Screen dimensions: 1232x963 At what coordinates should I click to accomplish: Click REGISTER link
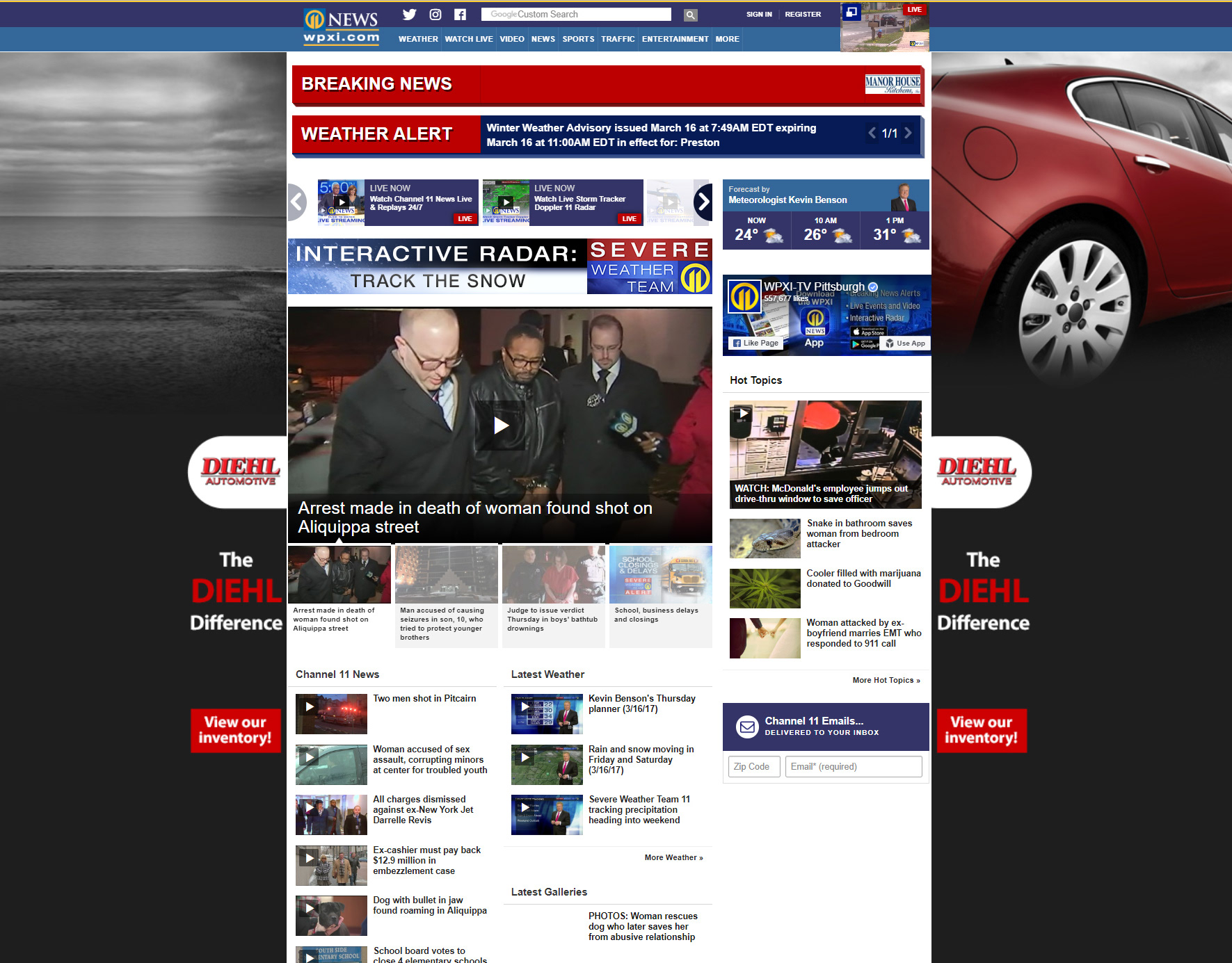pyautogui.click(x=803, y=14)
